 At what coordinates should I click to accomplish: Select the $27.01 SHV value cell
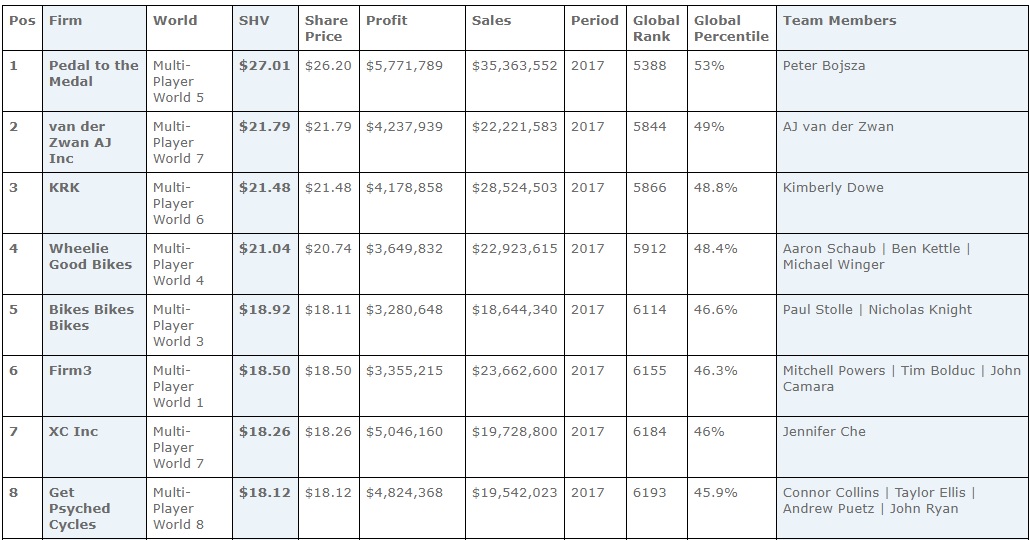click(x=264, y=65)
